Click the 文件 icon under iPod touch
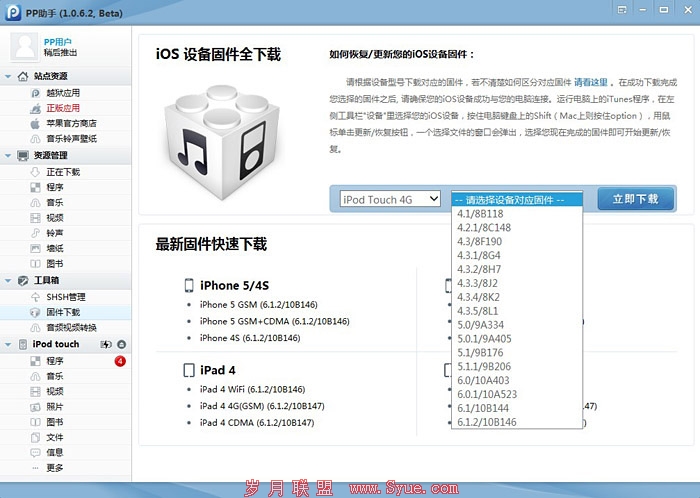 (x=35, y=437)
